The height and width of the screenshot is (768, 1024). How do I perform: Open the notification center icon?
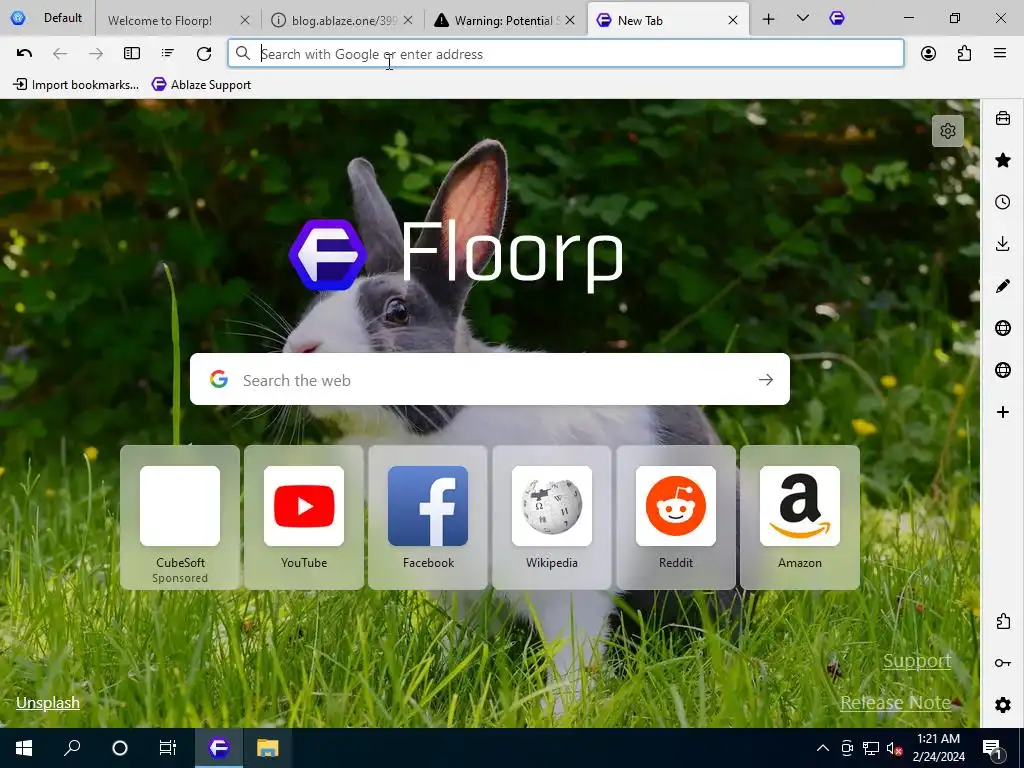[992, 748]
